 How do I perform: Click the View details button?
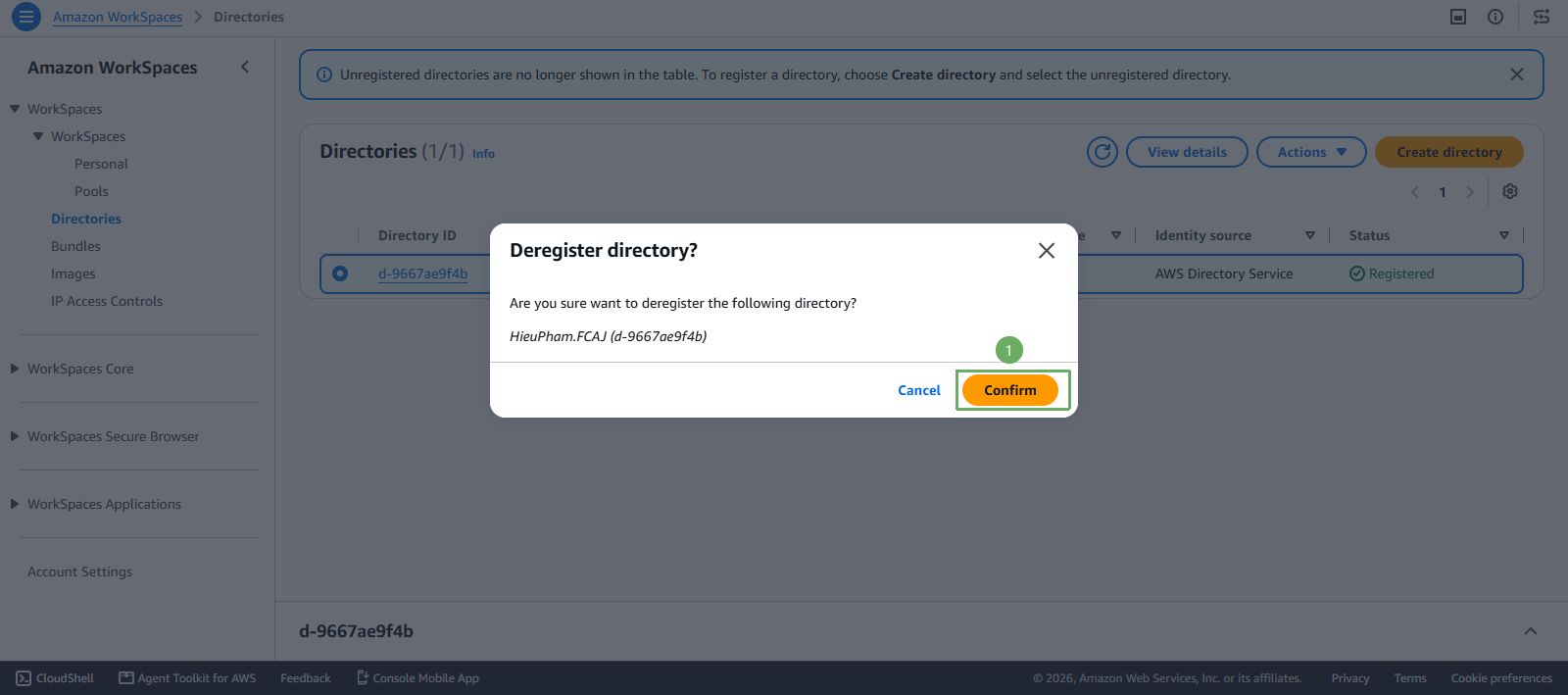(1187, 152)
